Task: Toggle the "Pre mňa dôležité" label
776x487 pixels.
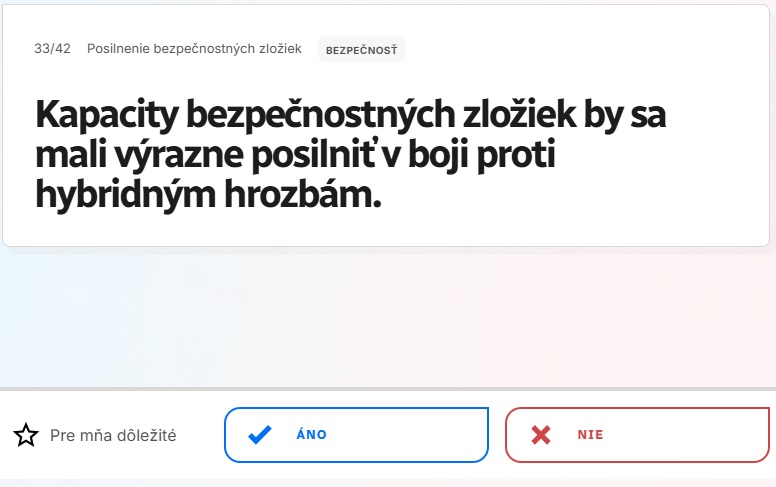Action: [113, 435]
